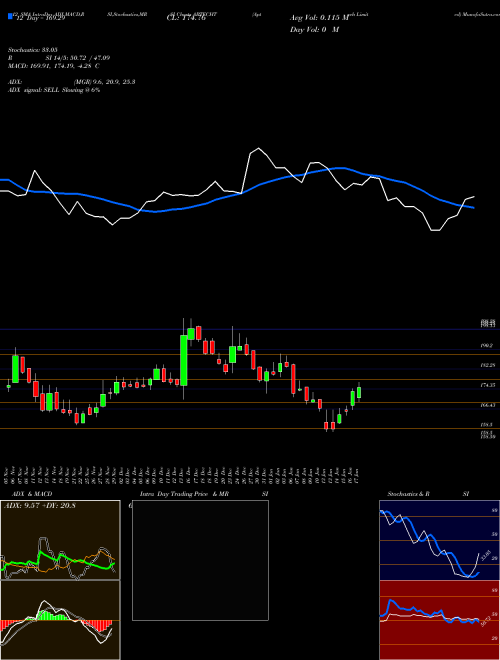The image size is (500, 660).
Task: Click the blue SMA legend square
Action: coord(10,17)
